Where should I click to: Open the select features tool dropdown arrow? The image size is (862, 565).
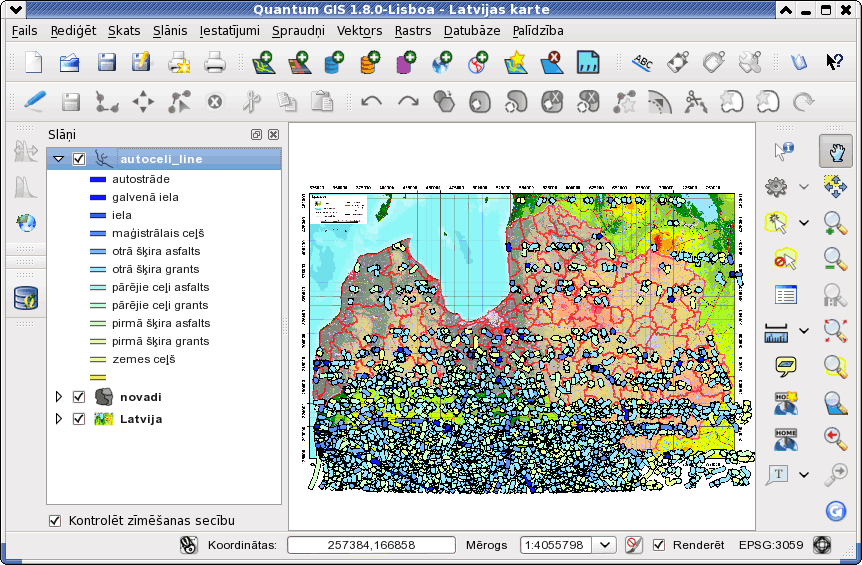coord(804,223)
